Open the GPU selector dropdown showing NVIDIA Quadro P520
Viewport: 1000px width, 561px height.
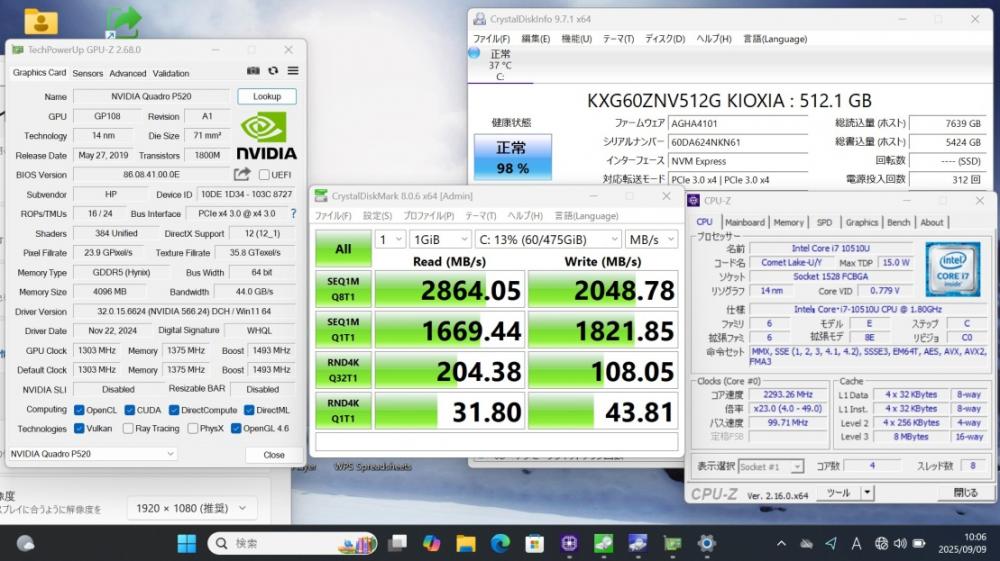(92, 454)
